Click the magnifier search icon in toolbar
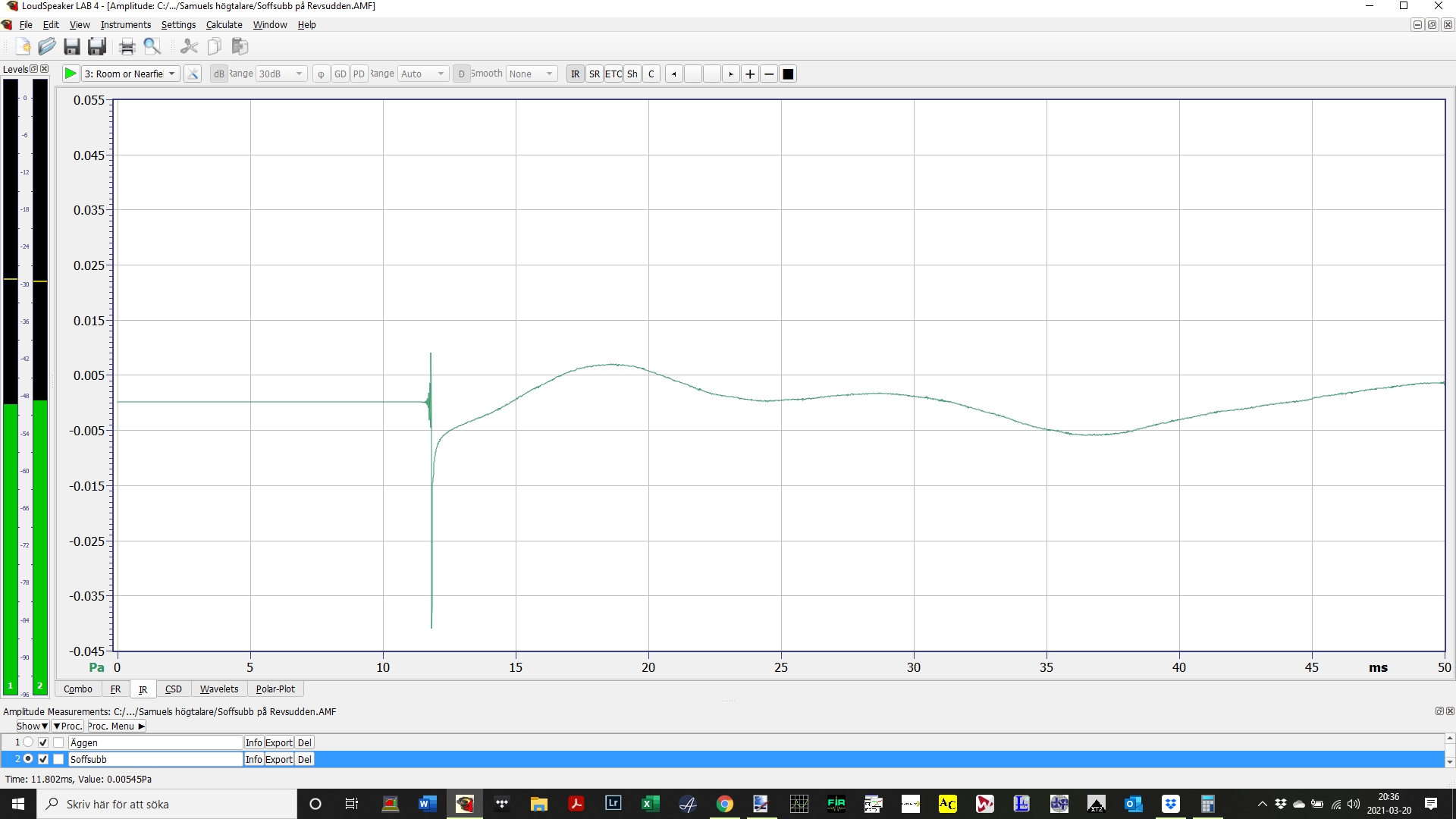 pyautogui.click(x=152, y=47)
